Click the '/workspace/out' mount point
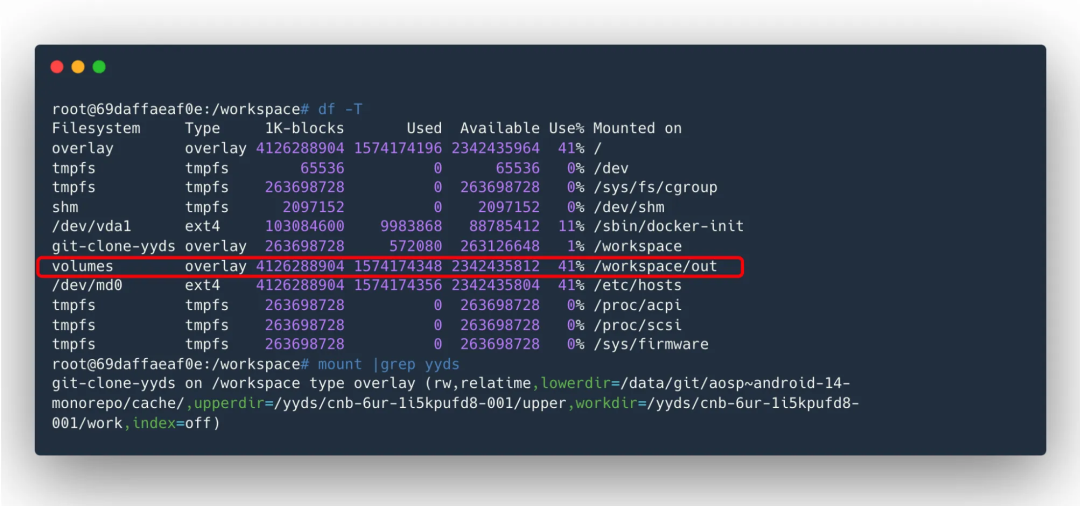Screen dimensions: 1080x506 [655, 266]
